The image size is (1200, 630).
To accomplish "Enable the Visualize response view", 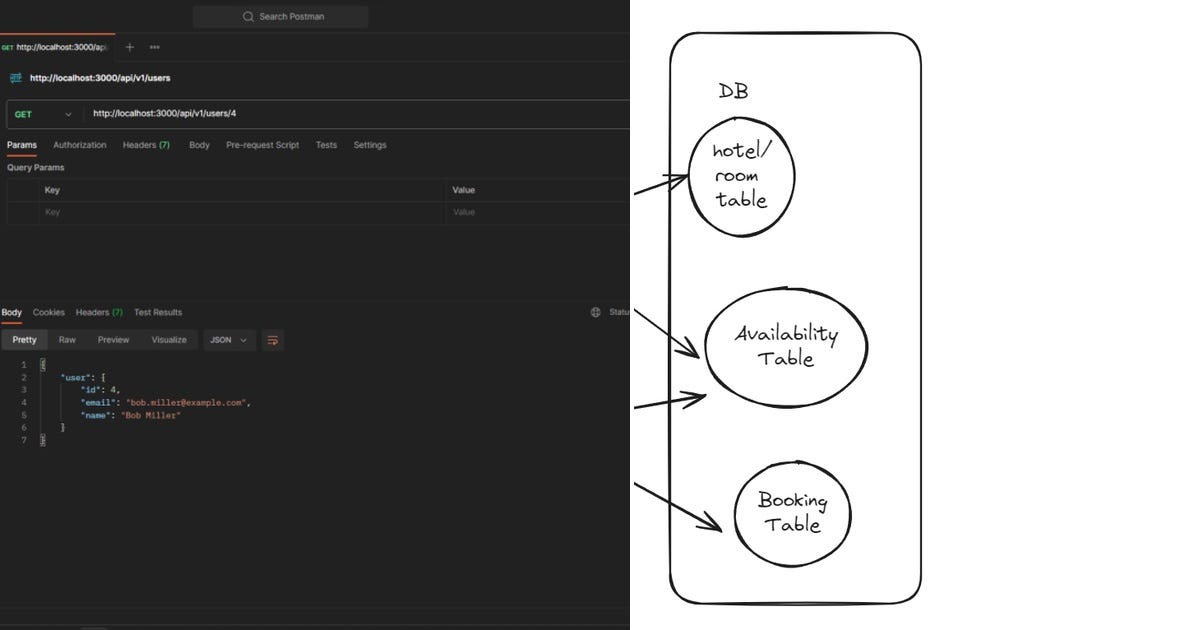I will (169, 340).
